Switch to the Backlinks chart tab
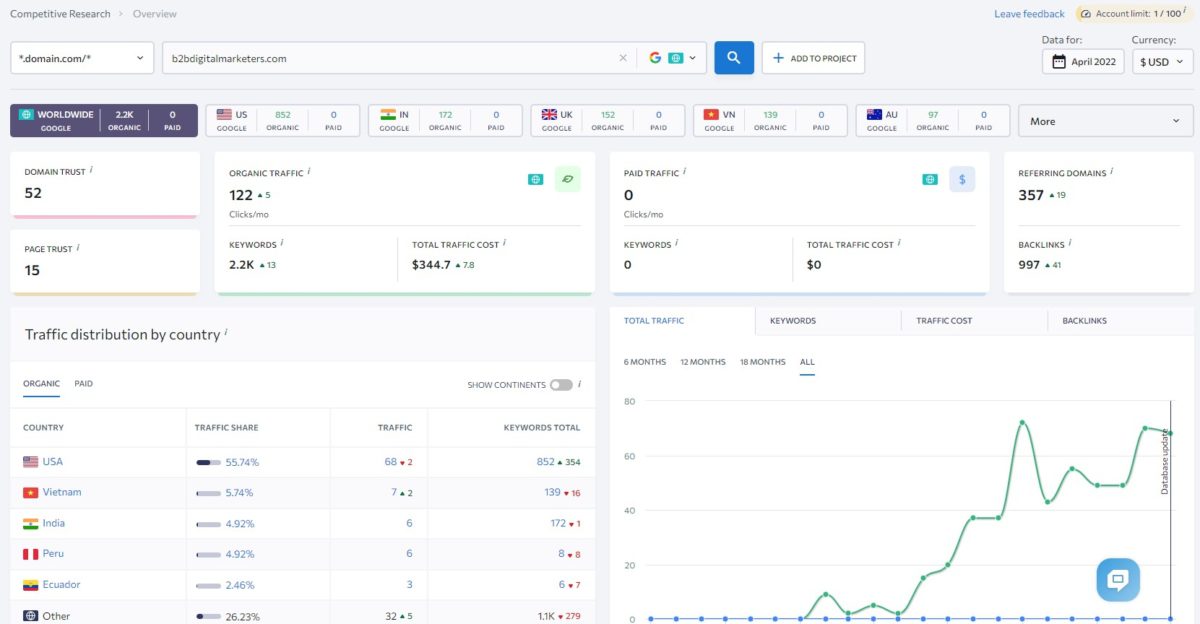Screen dimensions: 1200x624 pos(1084,321)
